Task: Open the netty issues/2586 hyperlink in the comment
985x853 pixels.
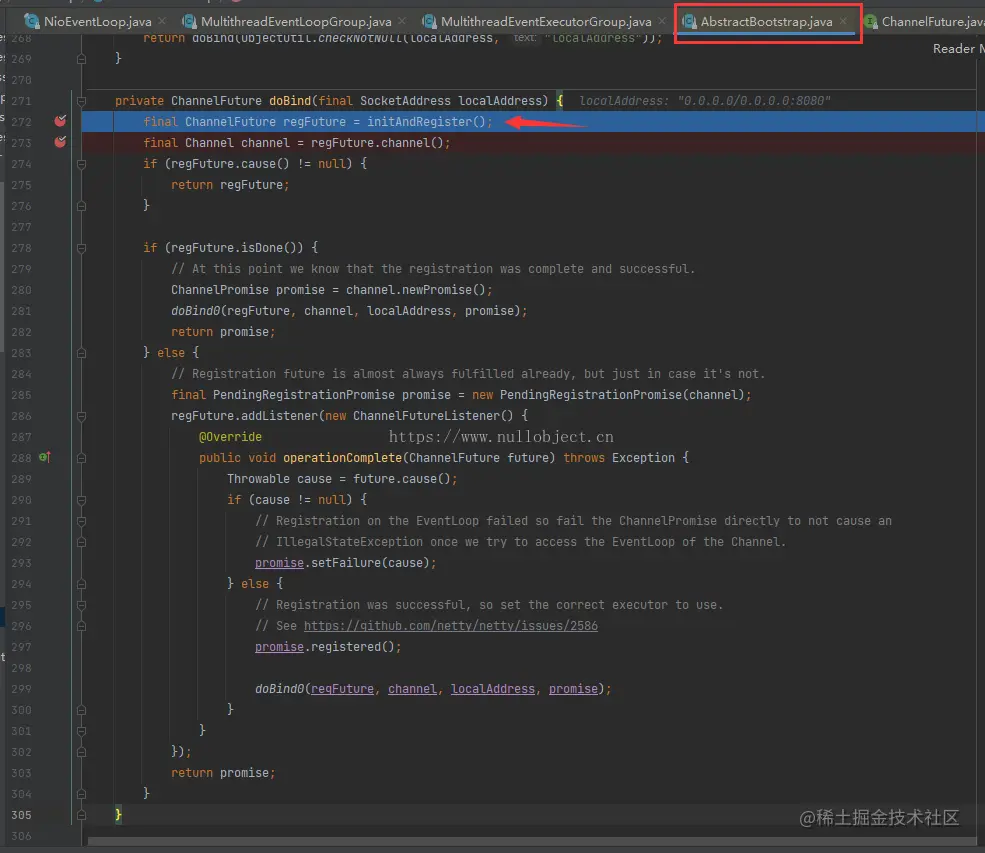Action: [450, 625]
